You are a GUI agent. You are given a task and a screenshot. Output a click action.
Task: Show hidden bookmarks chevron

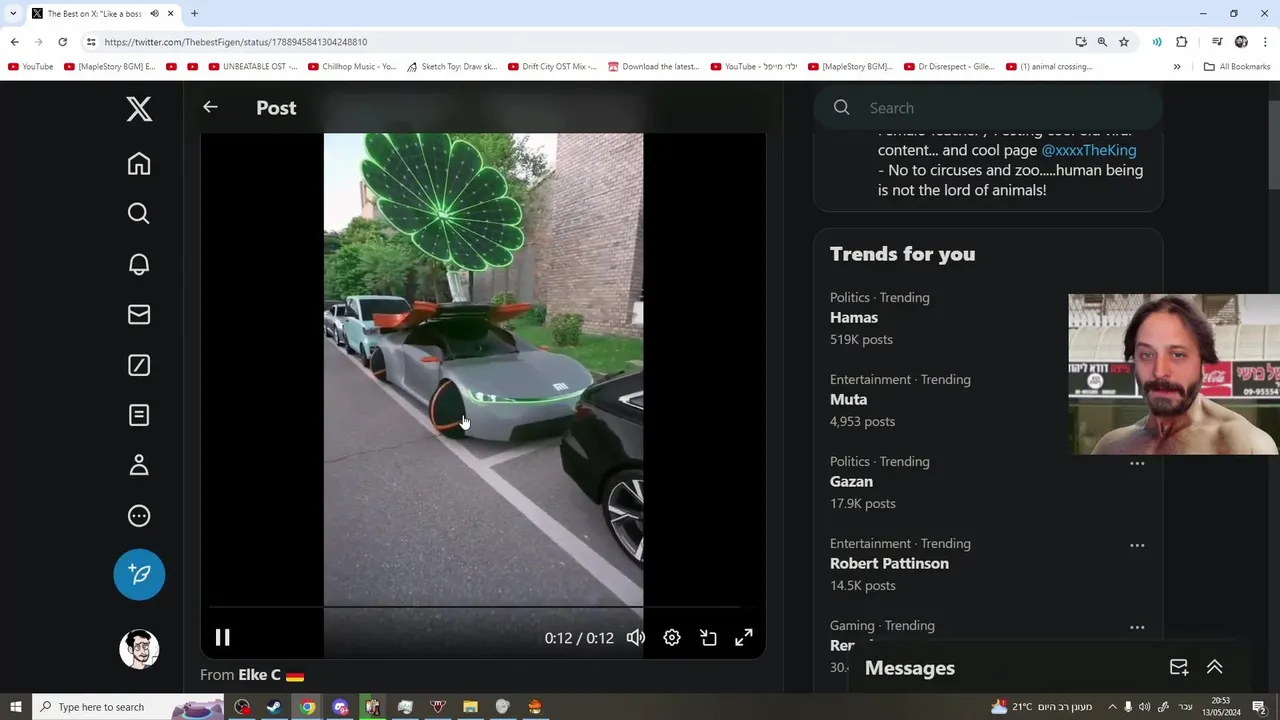pos(1177,67)
